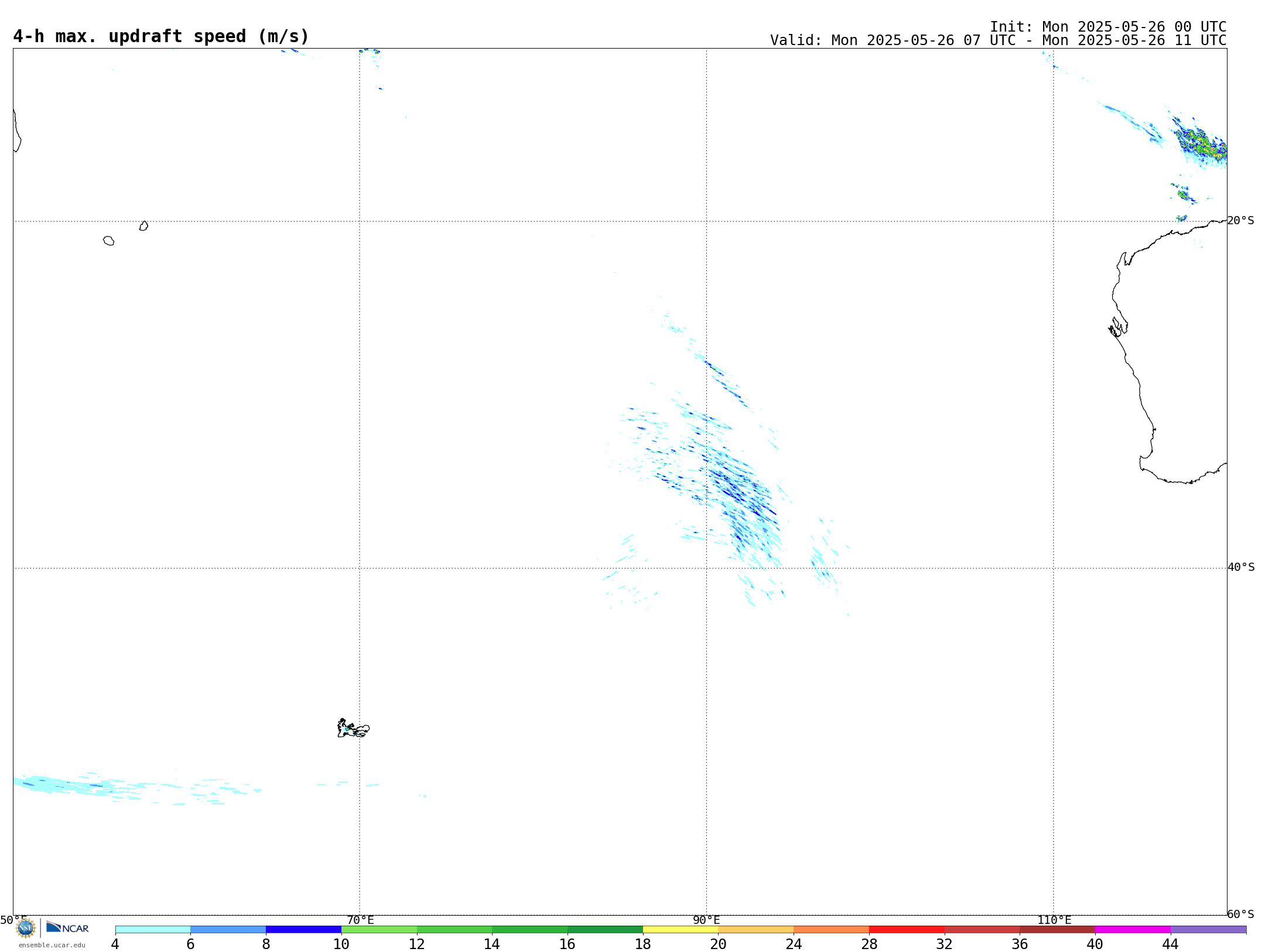
Task: Click the colorbar tick label '28'
Action: (869, 944)
